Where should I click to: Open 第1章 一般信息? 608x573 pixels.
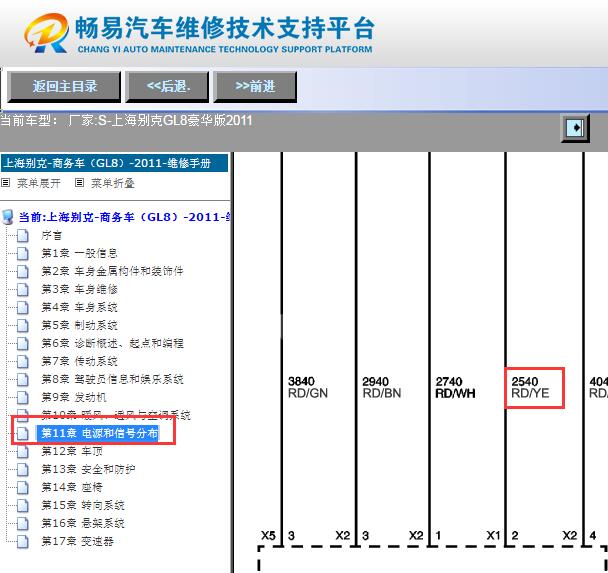pos(79,253)
